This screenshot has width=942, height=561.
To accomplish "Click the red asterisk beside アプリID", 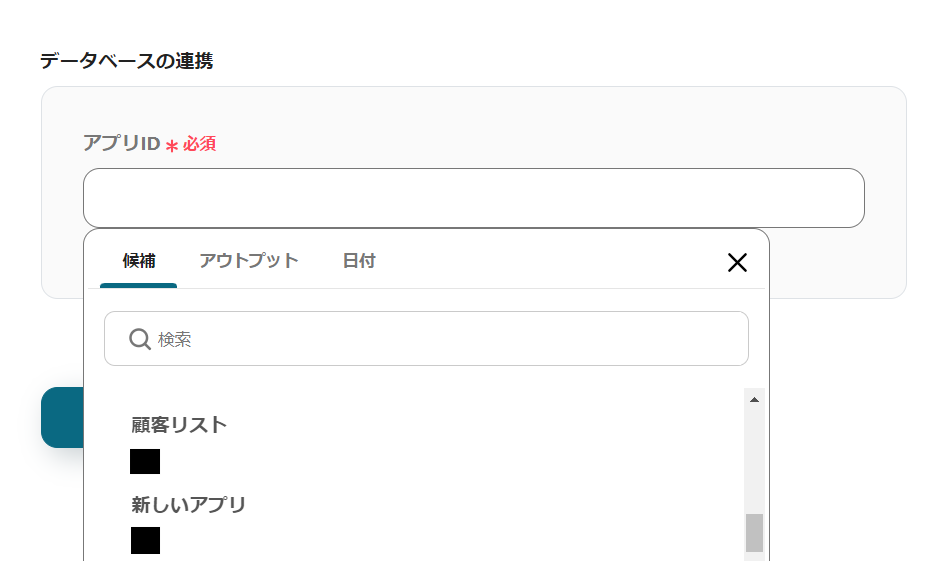I will tap(172, 146).
